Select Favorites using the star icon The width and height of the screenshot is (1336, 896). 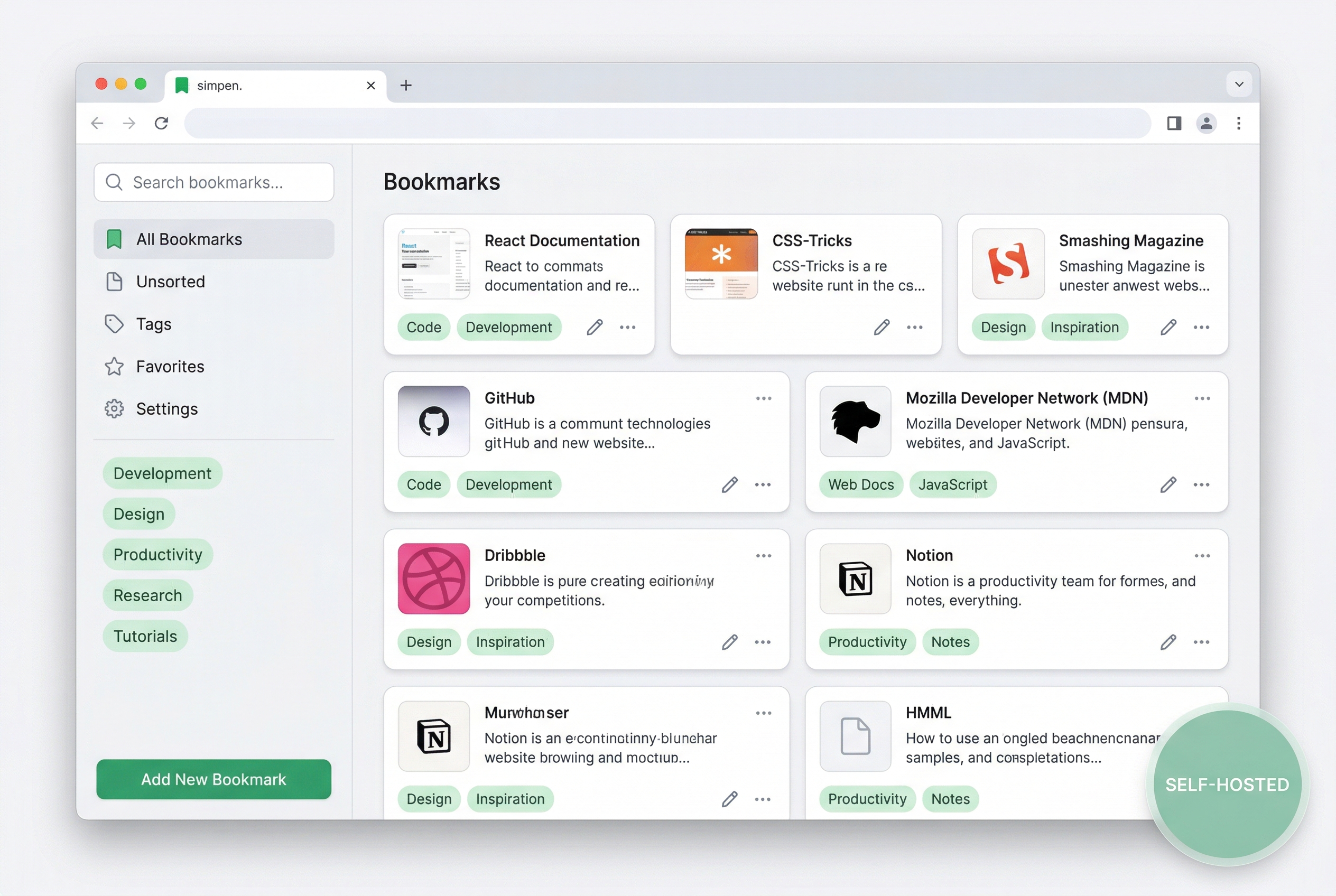(114, 366)
